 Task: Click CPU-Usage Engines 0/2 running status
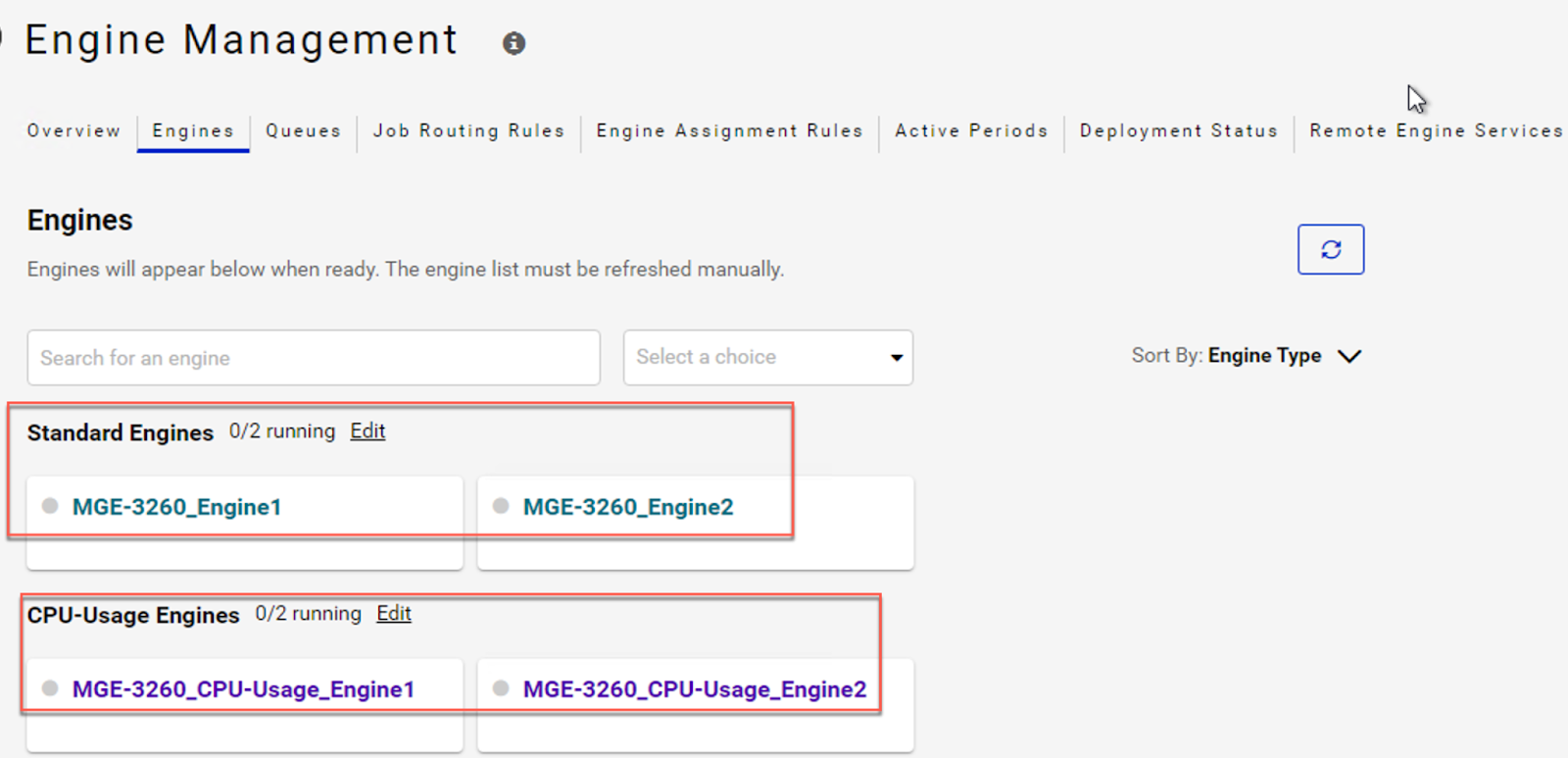[x=308, y=614]
